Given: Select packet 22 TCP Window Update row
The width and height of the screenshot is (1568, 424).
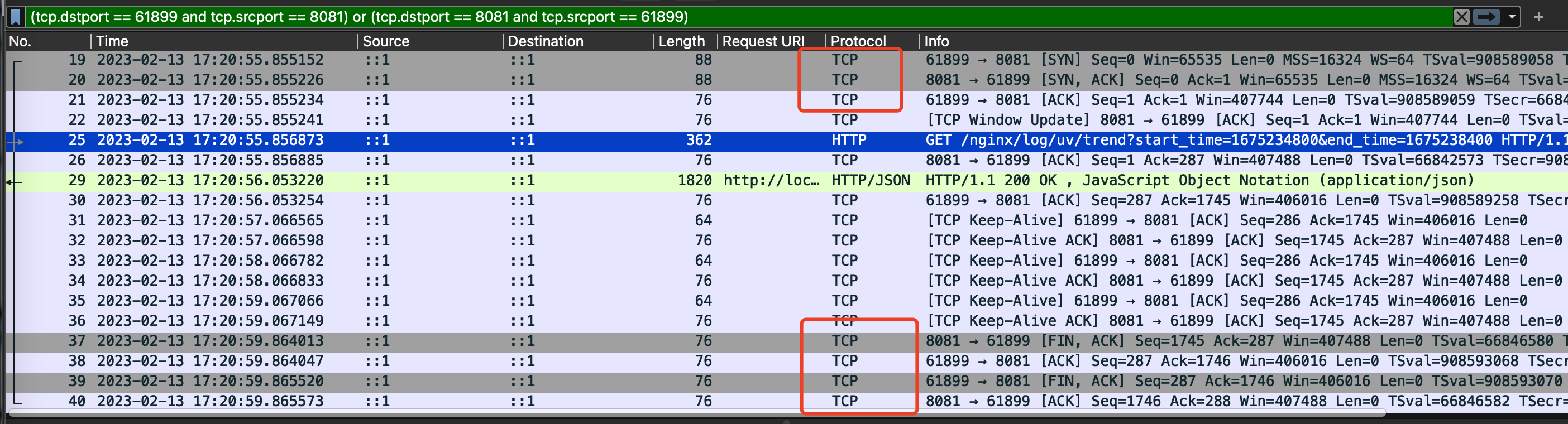Looking at the screenshot, I should pyautogui.click(x=786, y=120).
